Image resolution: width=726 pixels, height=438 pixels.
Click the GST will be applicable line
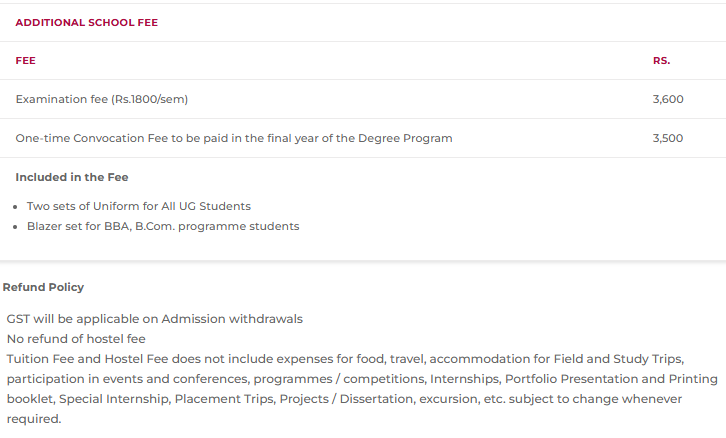click(x=155, y=319)
